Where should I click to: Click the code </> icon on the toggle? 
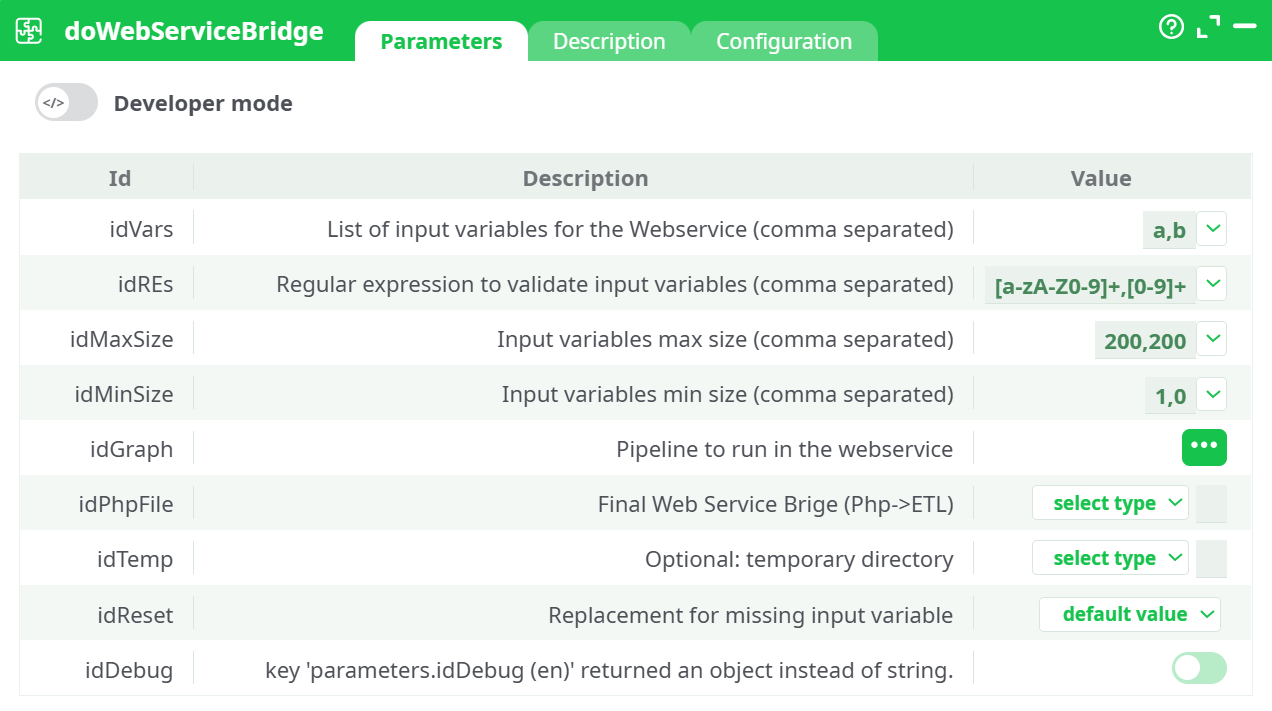(x=51, y=102)
